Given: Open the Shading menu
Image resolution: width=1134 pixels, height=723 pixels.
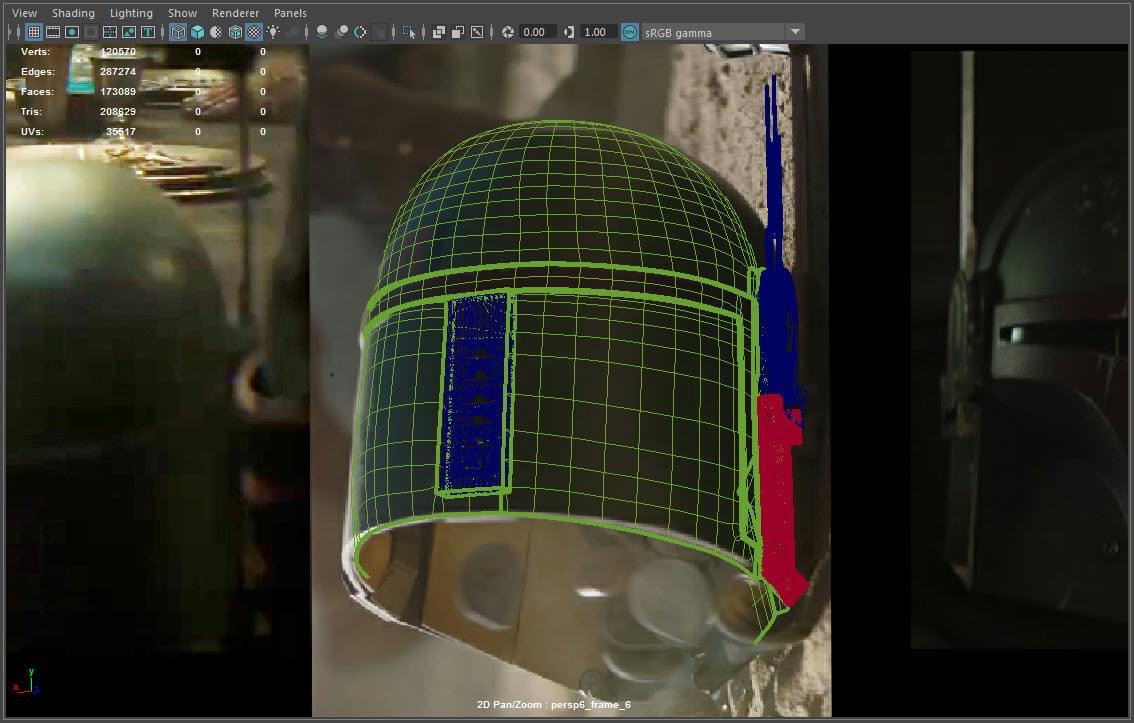Looking at the screenshot, I should [73, 13].
